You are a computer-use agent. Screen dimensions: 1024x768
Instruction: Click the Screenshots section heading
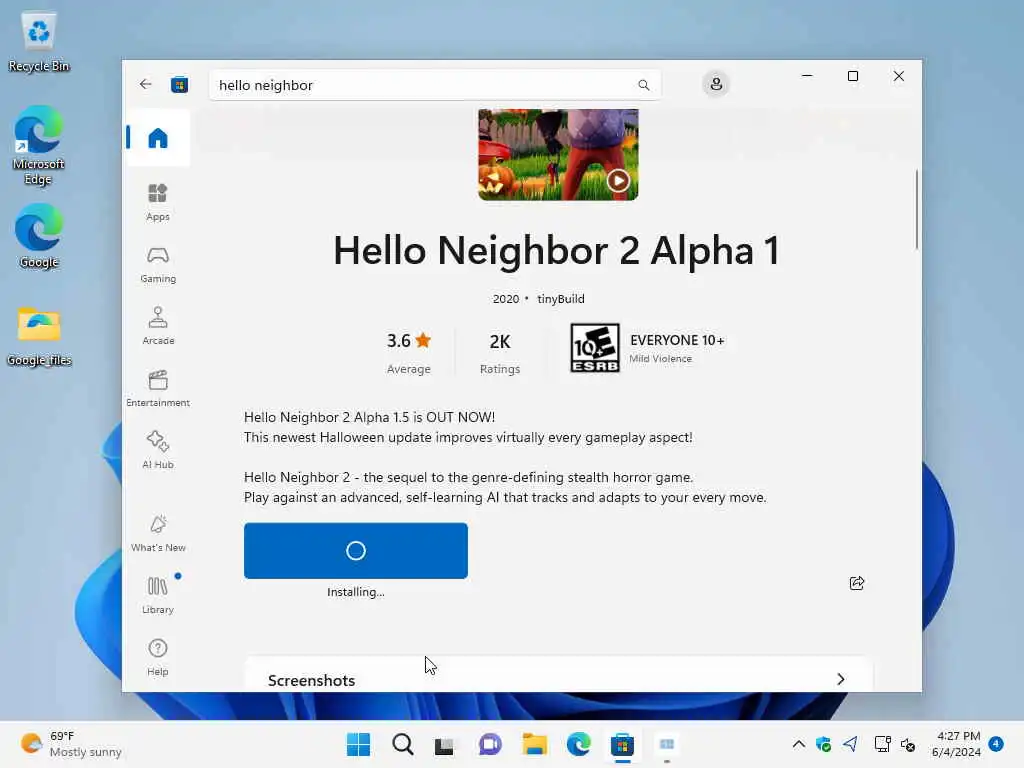click(312, 680)
